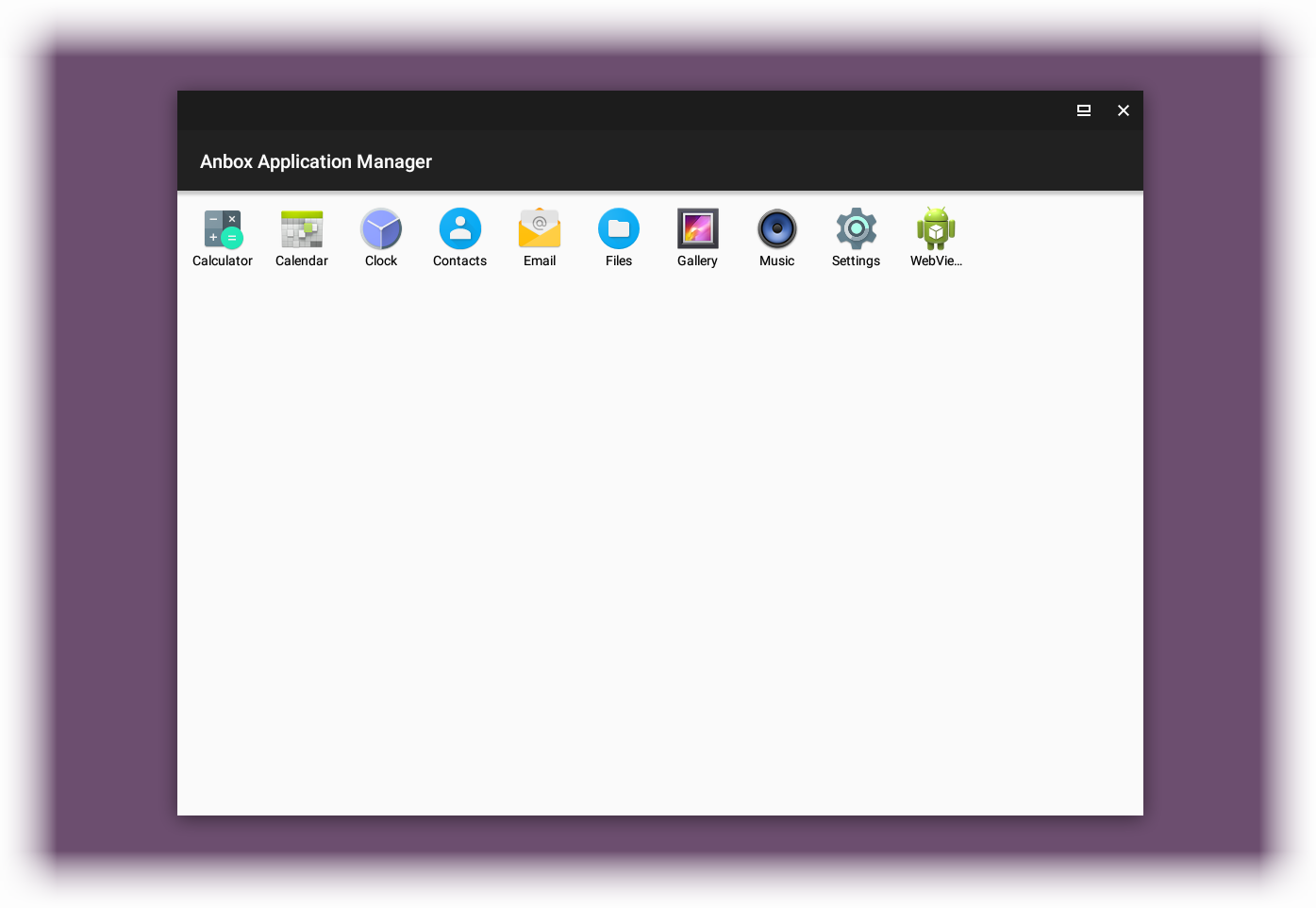Open the Calculator app icon
The width and height of the screenshot is (1316, 908).
point(223,228)
